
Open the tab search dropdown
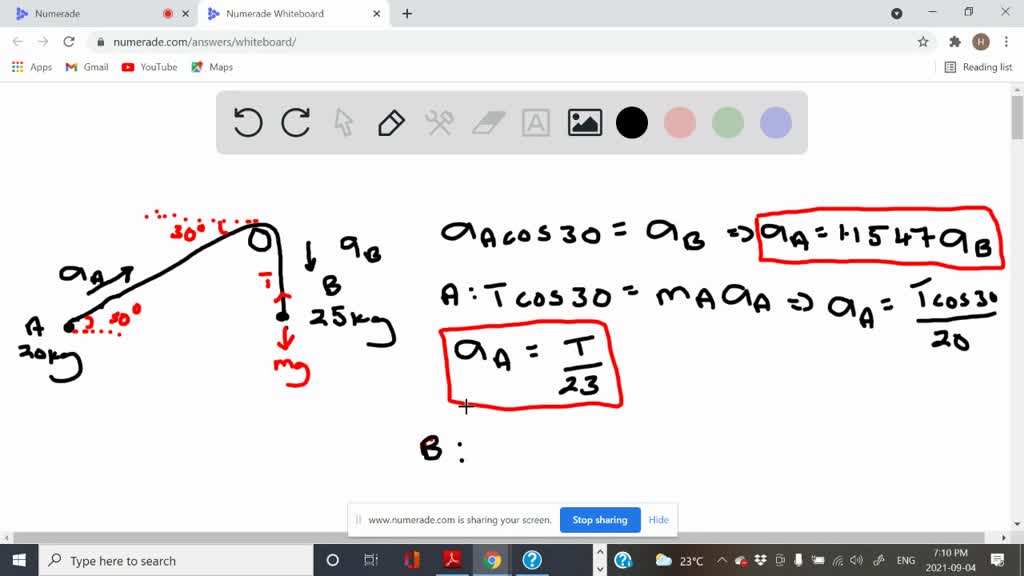pos(897,14)
